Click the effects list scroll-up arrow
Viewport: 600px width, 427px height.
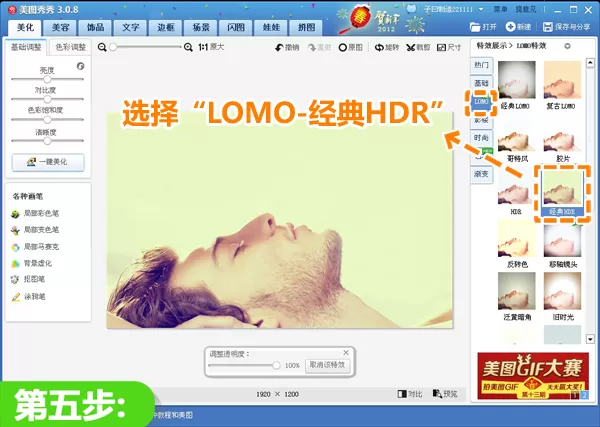click(590, 62)
